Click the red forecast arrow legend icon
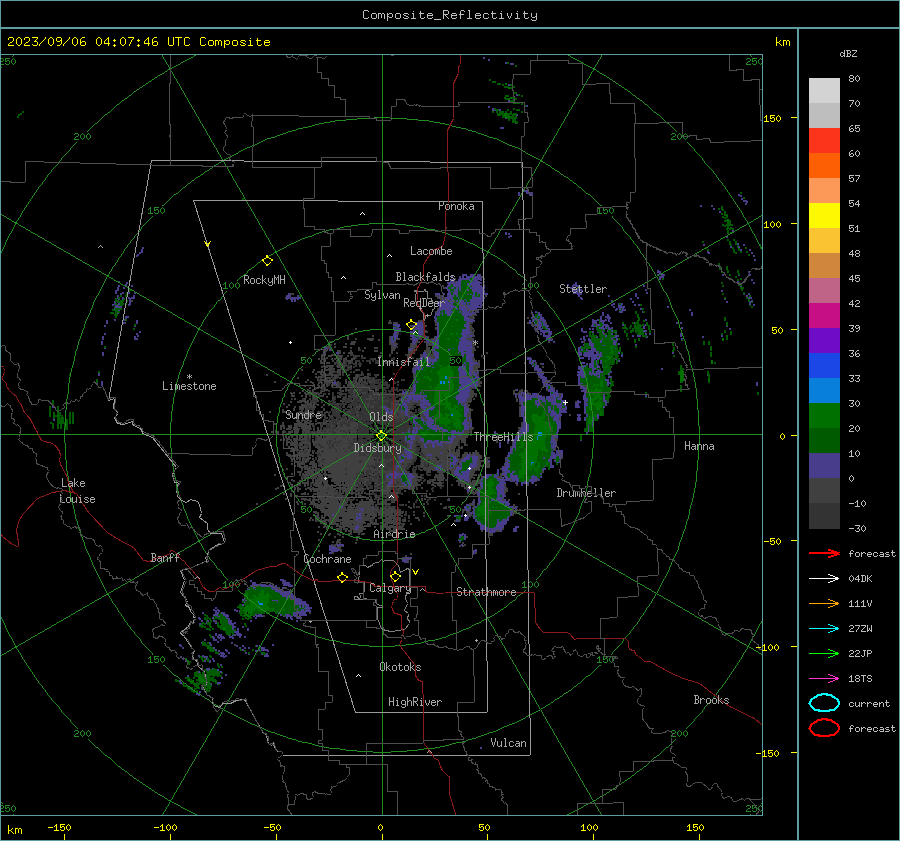 point(824,553)
